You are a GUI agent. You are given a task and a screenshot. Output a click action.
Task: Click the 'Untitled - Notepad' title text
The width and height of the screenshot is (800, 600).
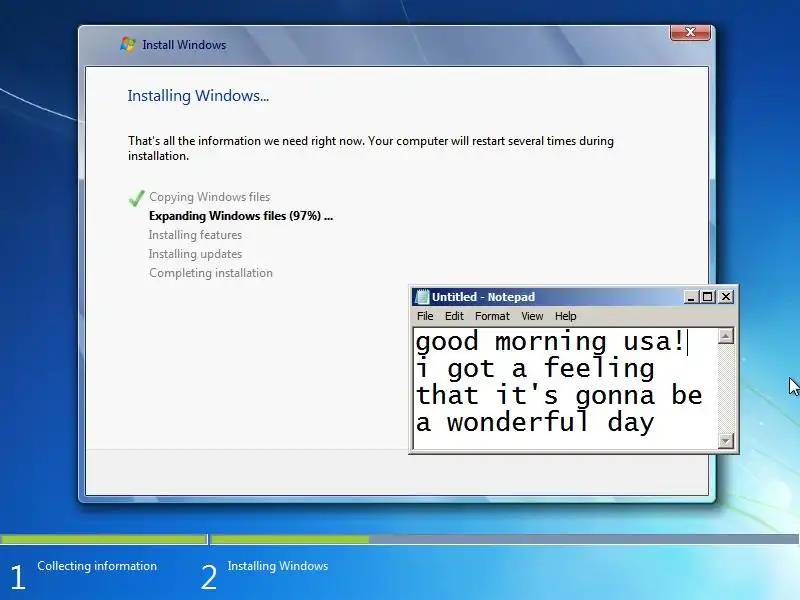[483, 297]
